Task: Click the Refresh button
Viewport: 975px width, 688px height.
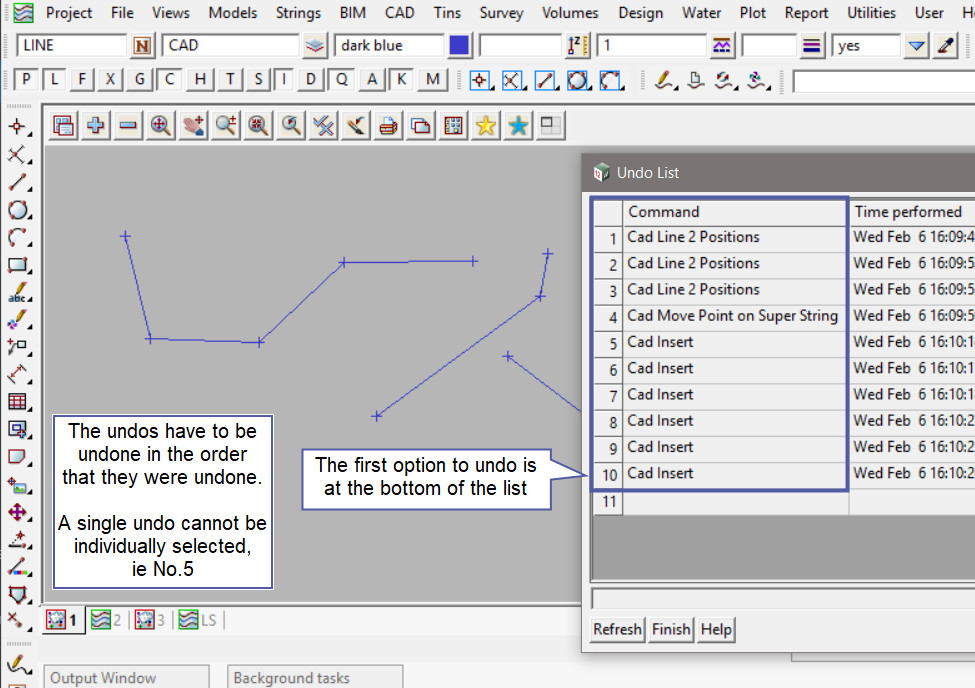Action: point(617,630)
